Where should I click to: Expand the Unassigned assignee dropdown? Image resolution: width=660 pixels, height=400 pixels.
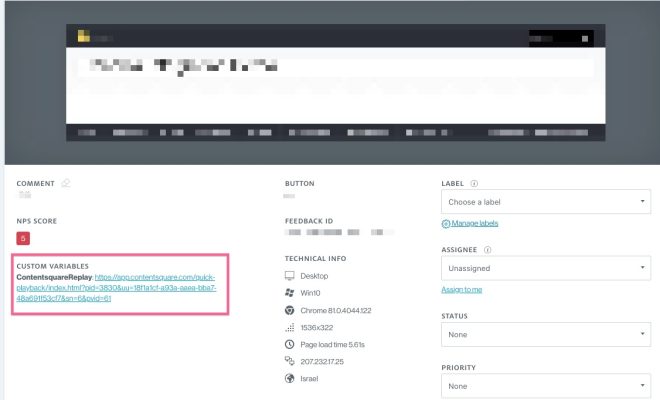pyautogui.click(x=544, y=268)
